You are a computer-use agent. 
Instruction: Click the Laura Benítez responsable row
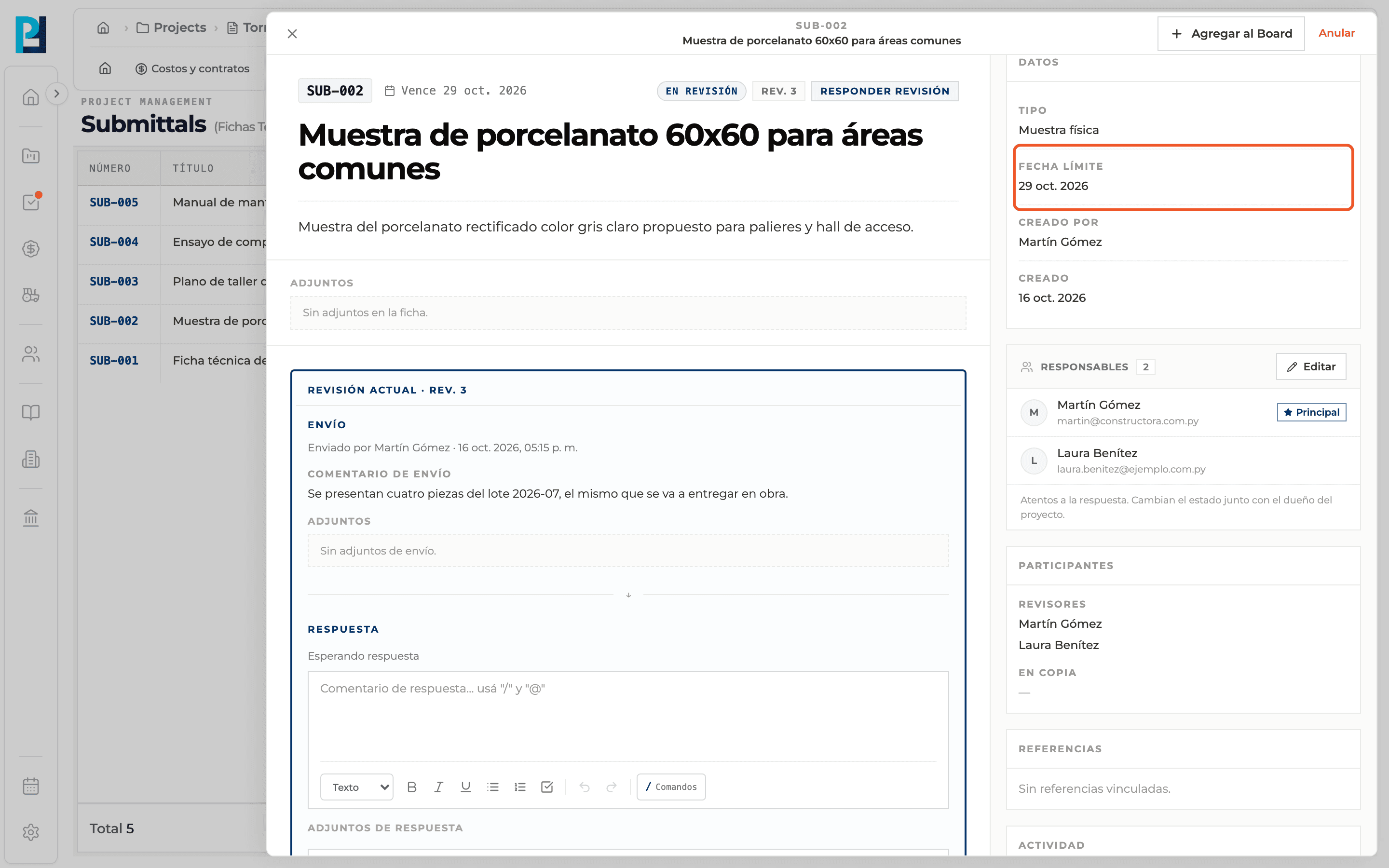(x=1183, y=461)
